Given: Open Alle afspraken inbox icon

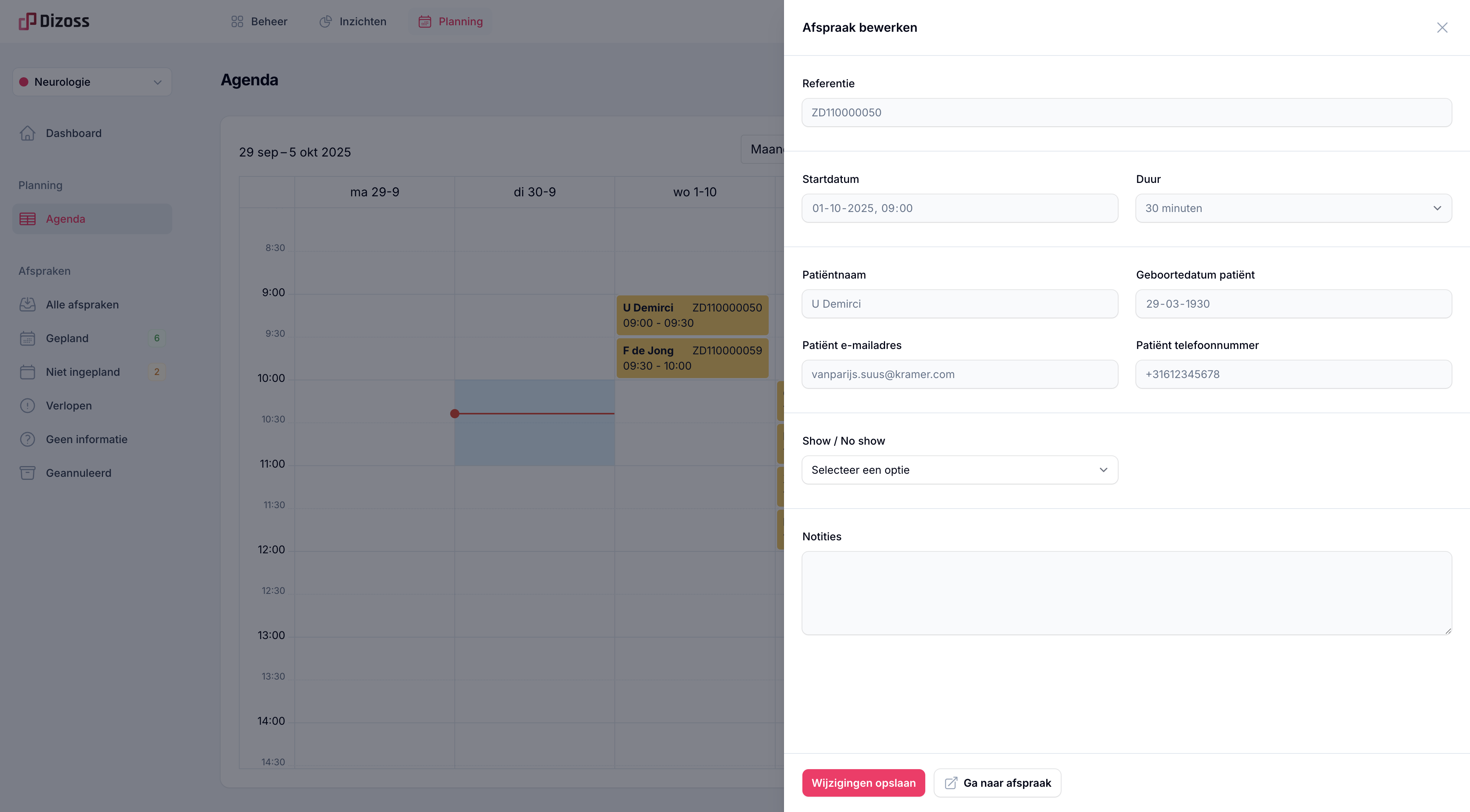Looking at the screenshot, I should pyautogui.click(x=28, y=305).
